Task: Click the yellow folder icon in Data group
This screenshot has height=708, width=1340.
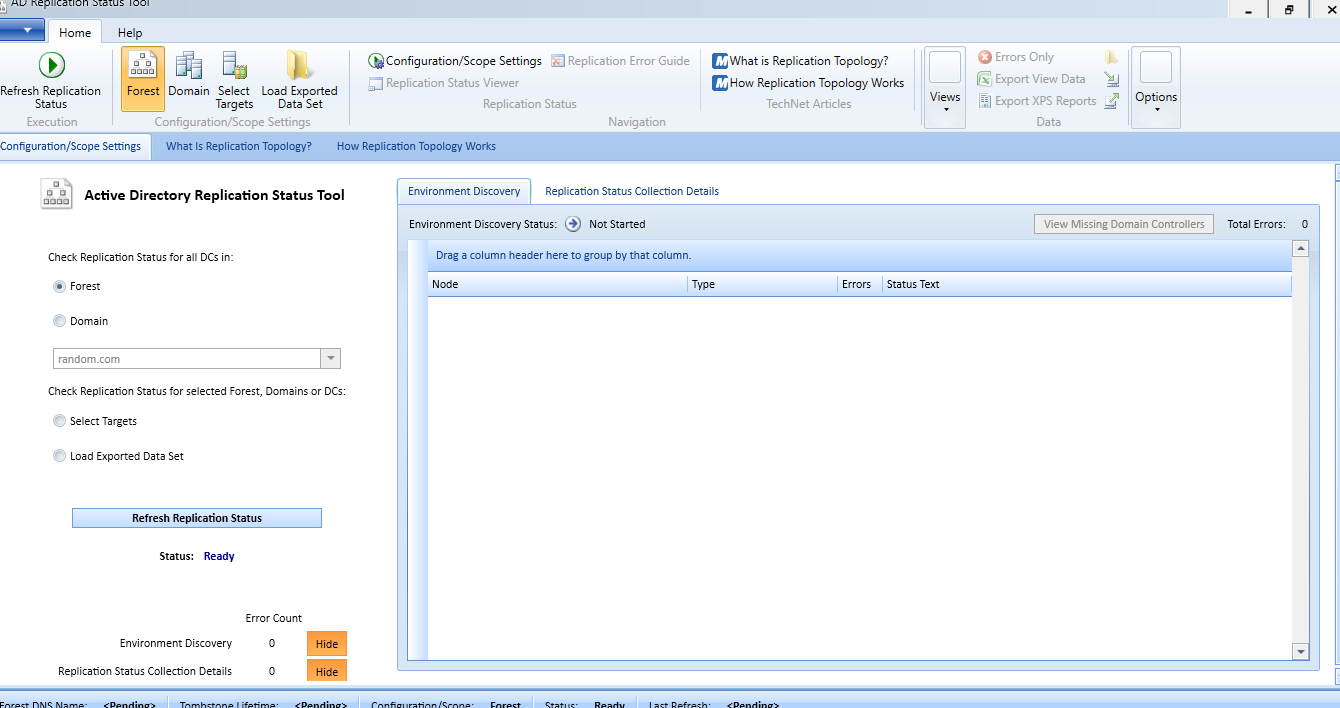Action: pyautogui.click(x=1112, y=57)
